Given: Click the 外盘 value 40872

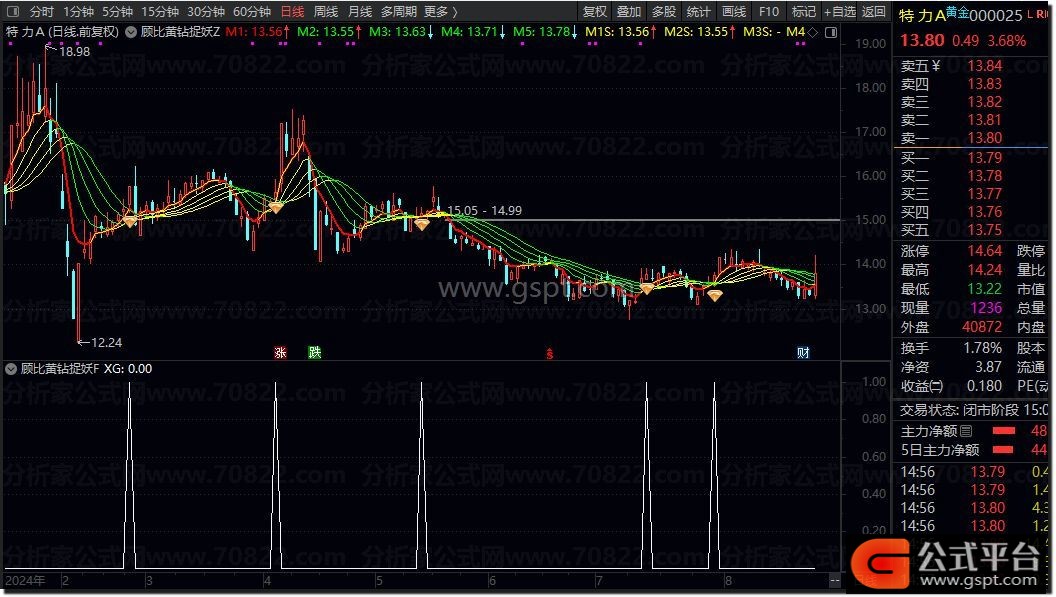Looking at the screenshot, I should [982, 327].
